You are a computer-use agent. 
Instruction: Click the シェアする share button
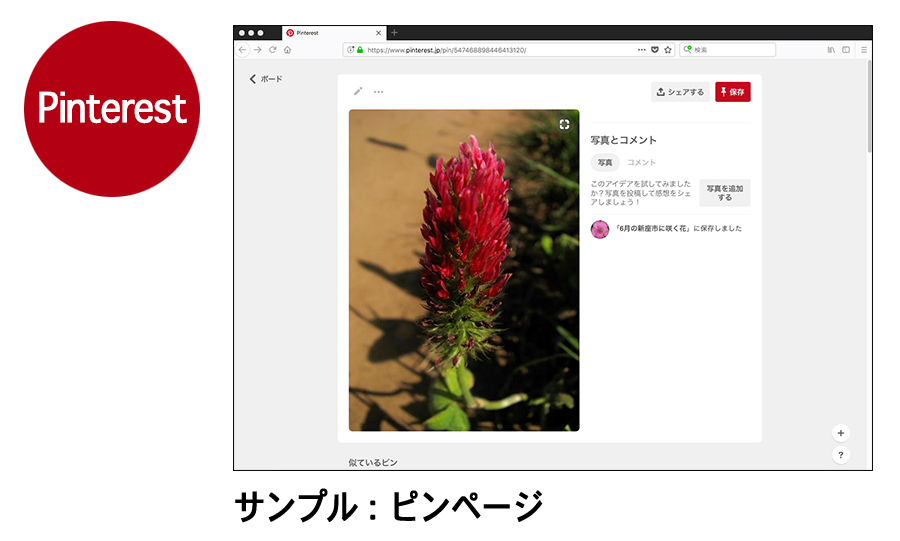pos(680,92)
